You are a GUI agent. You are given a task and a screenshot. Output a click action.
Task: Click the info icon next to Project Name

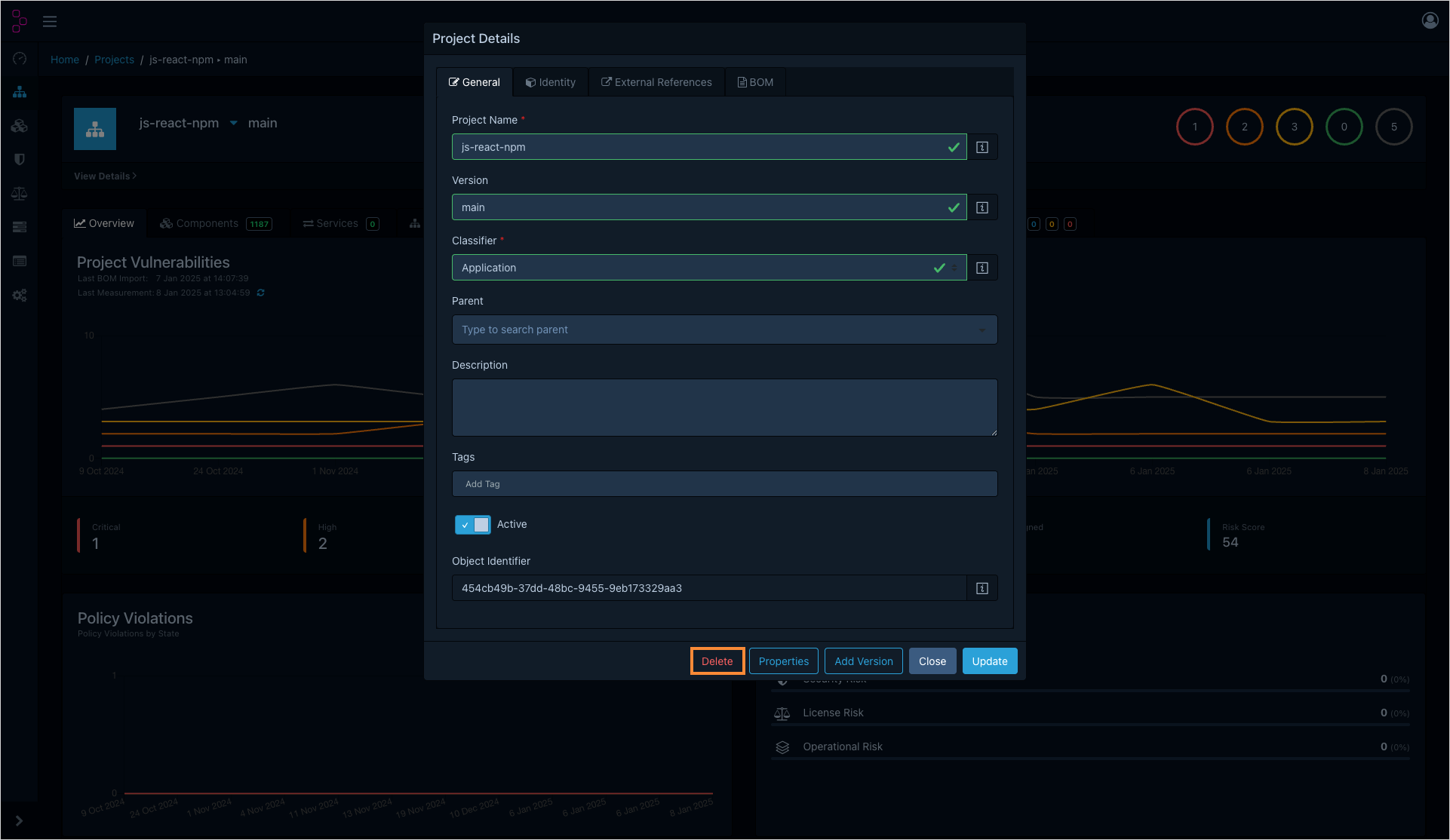click(x=982, y=146)
